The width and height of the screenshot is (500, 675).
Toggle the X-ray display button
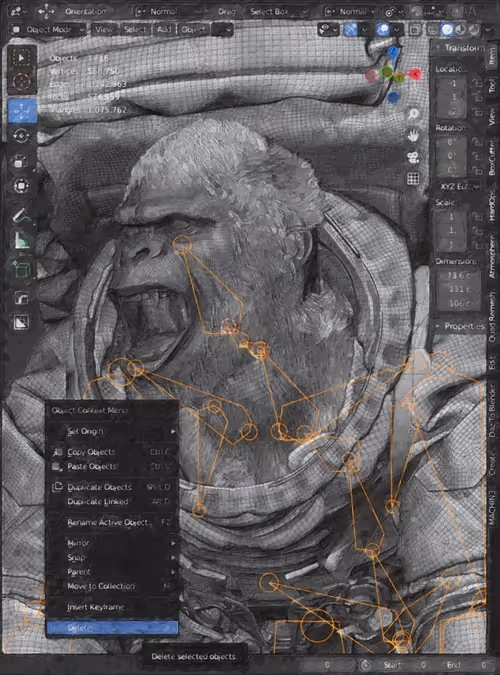tap(415, 30)
